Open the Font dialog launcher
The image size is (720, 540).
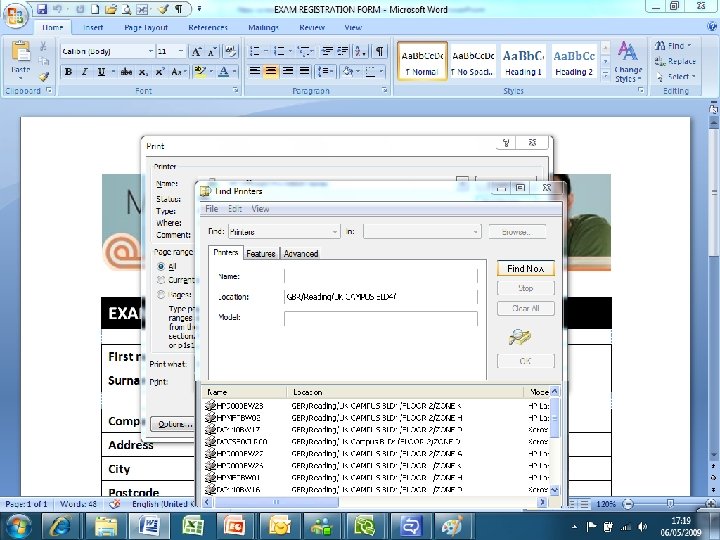pos(236,90)
